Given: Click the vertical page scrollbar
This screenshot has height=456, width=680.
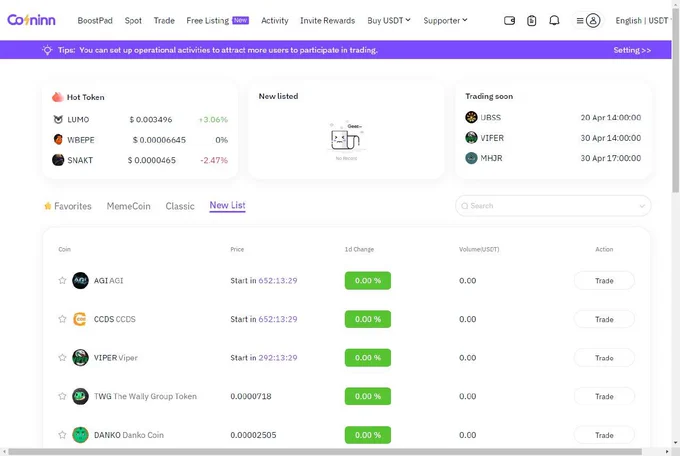Looking at the screenshot, I should pyautogui.click(x=675, y=100).
